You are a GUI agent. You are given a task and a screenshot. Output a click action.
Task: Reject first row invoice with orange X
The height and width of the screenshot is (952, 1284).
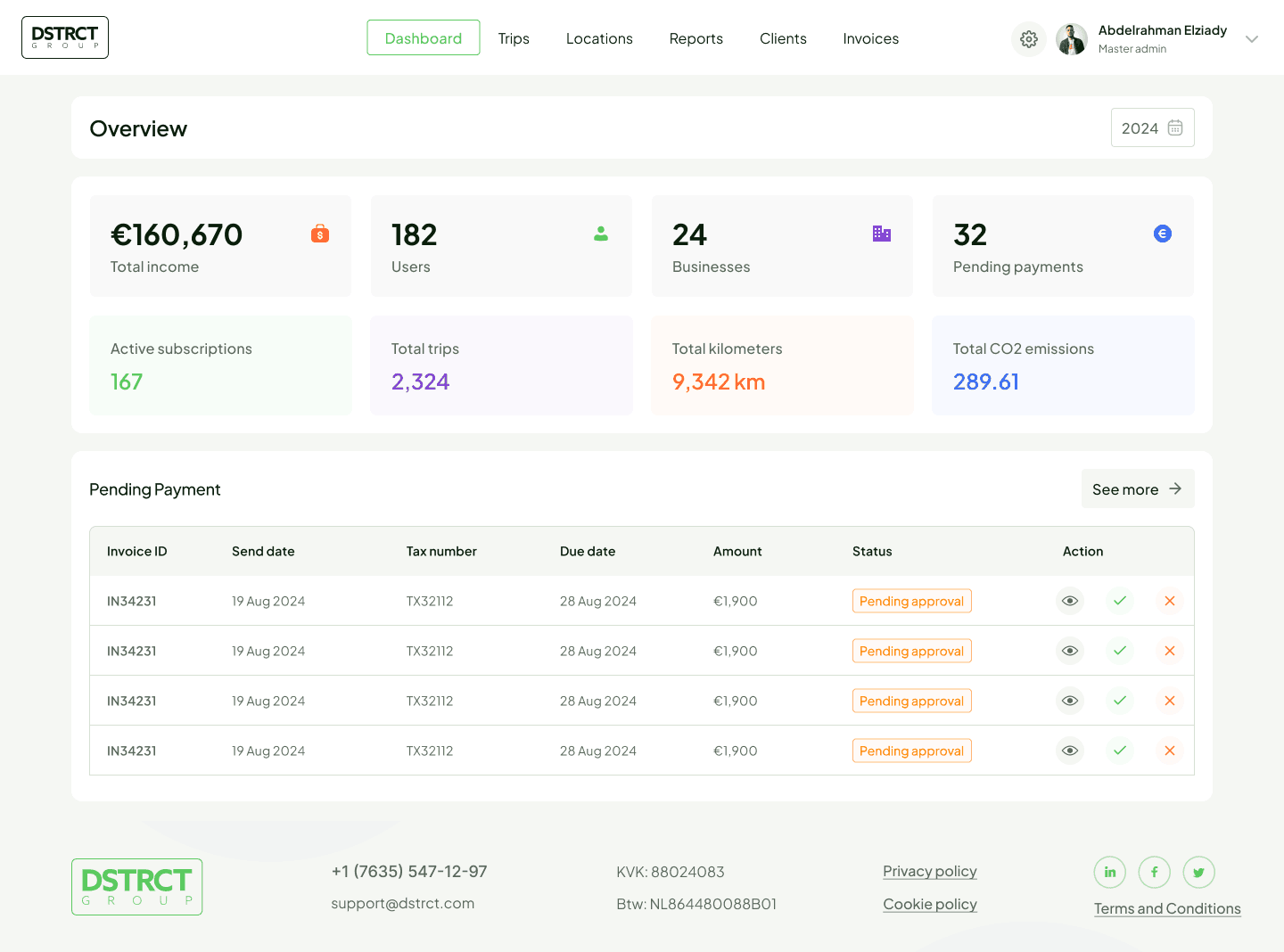tap(1170, 601)
